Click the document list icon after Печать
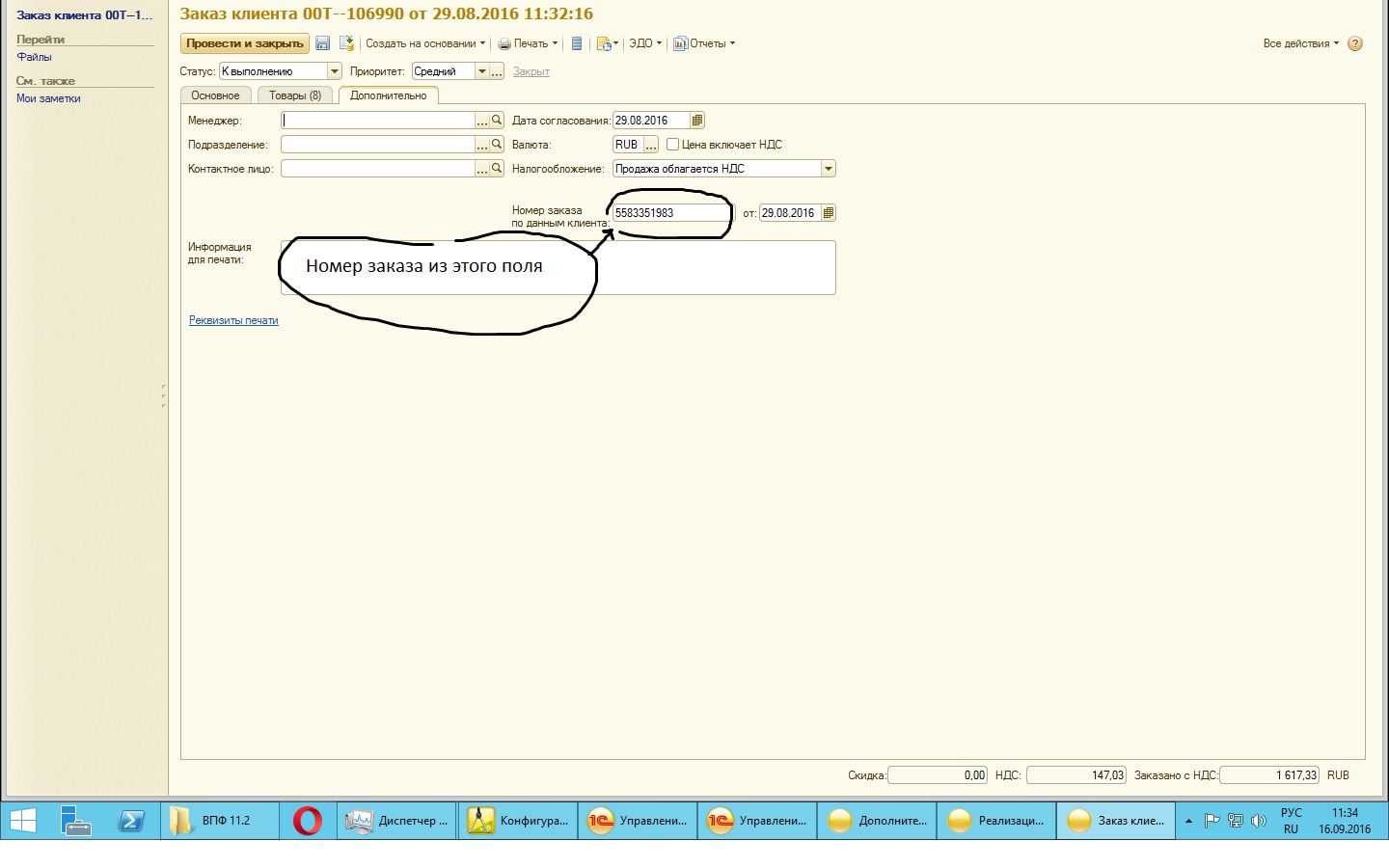The width and height of the screenshot is (1389, 868). pyautogui.click(x=577, y=43)
